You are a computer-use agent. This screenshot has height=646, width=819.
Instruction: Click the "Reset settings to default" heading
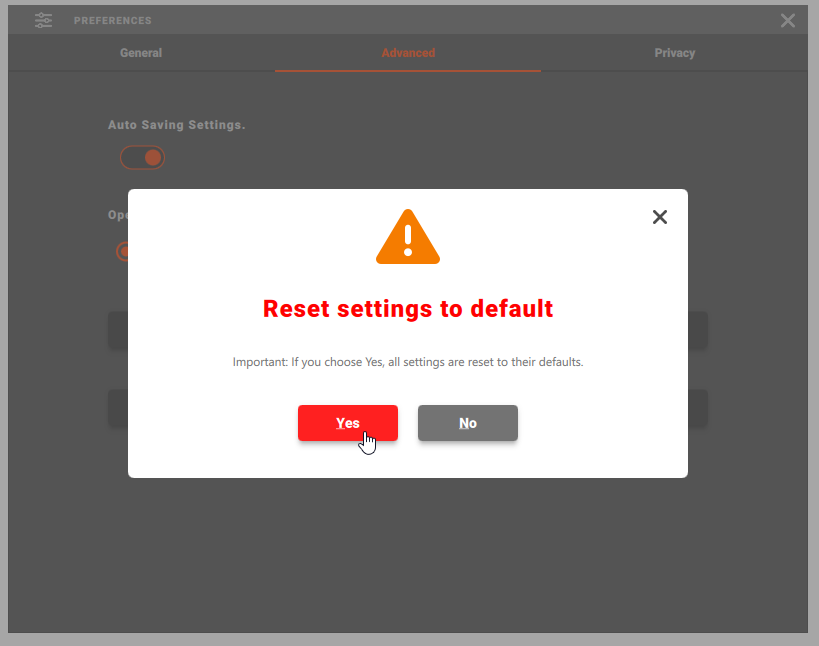pyautogui.click(x=408, y=309)
